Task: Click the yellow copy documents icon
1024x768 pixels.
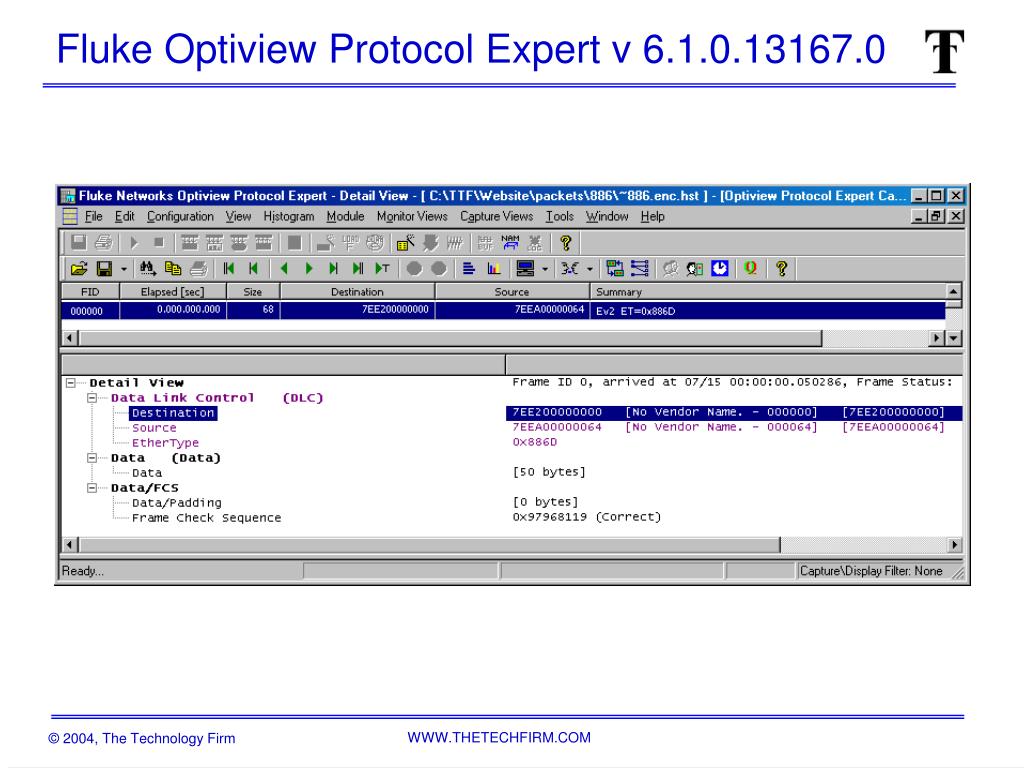Action: click(173, 268)
